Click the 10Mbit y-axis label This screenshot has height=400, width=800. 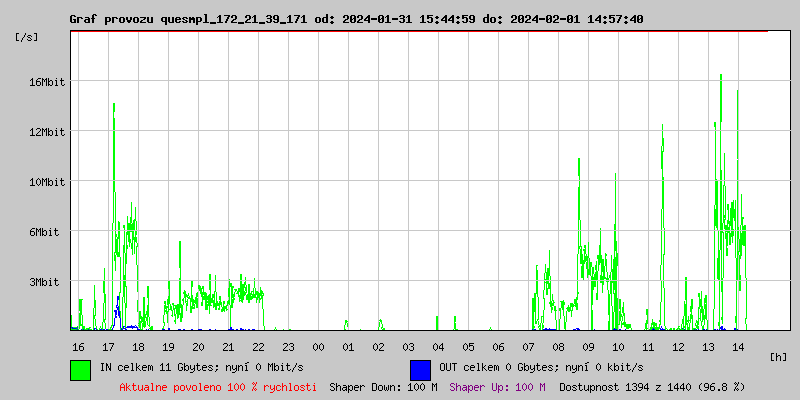pos(46,182)
